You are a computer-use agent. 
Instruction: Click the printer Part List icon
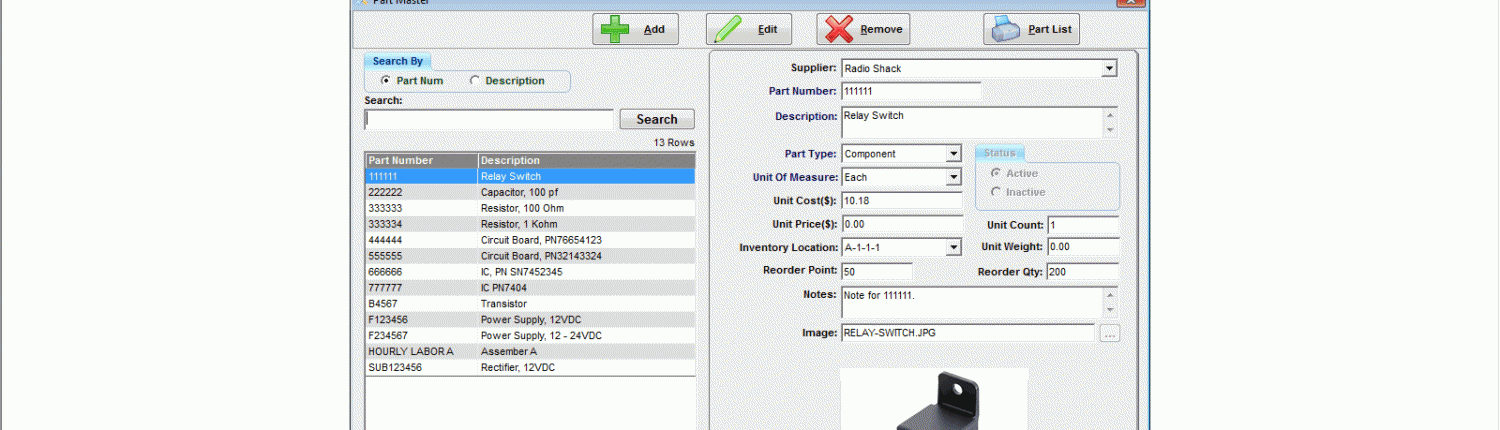1007,29
